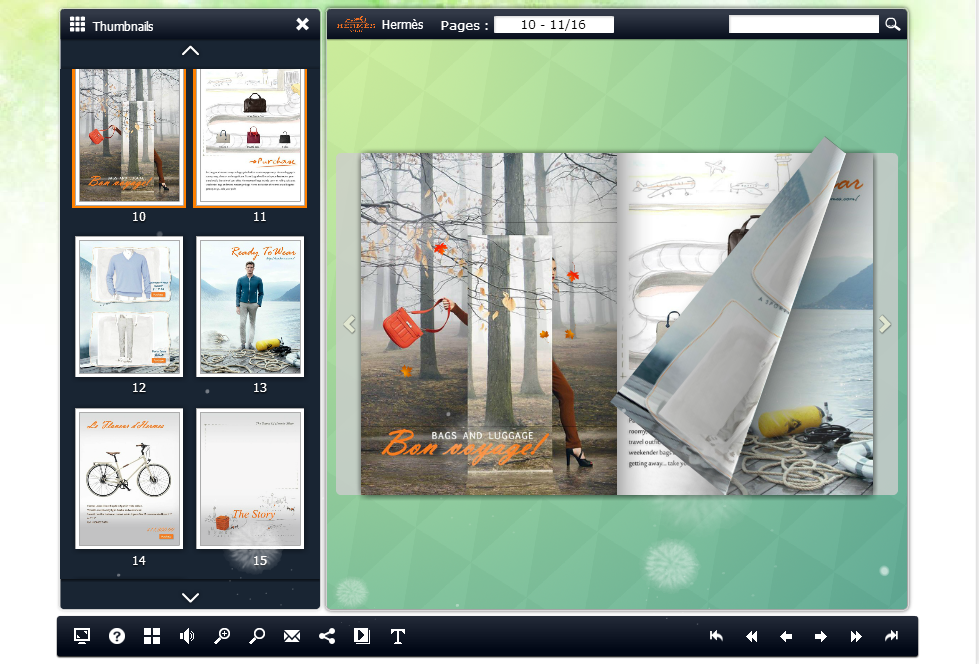The height and width of the screenshot is (664, 979).
Task: Open social sharing with the share icon
Action: click(327, 636)
